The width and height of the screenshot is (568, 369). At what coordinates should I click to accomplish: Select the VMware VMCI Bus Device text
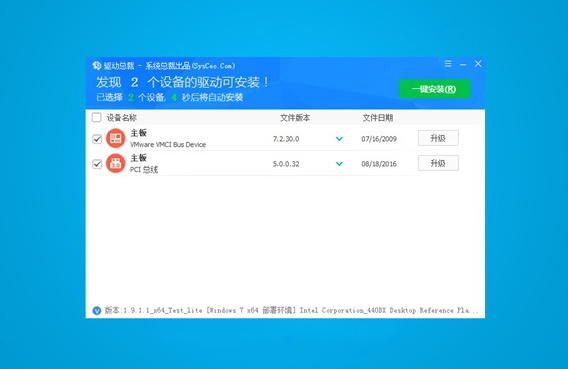pos(168,144)
